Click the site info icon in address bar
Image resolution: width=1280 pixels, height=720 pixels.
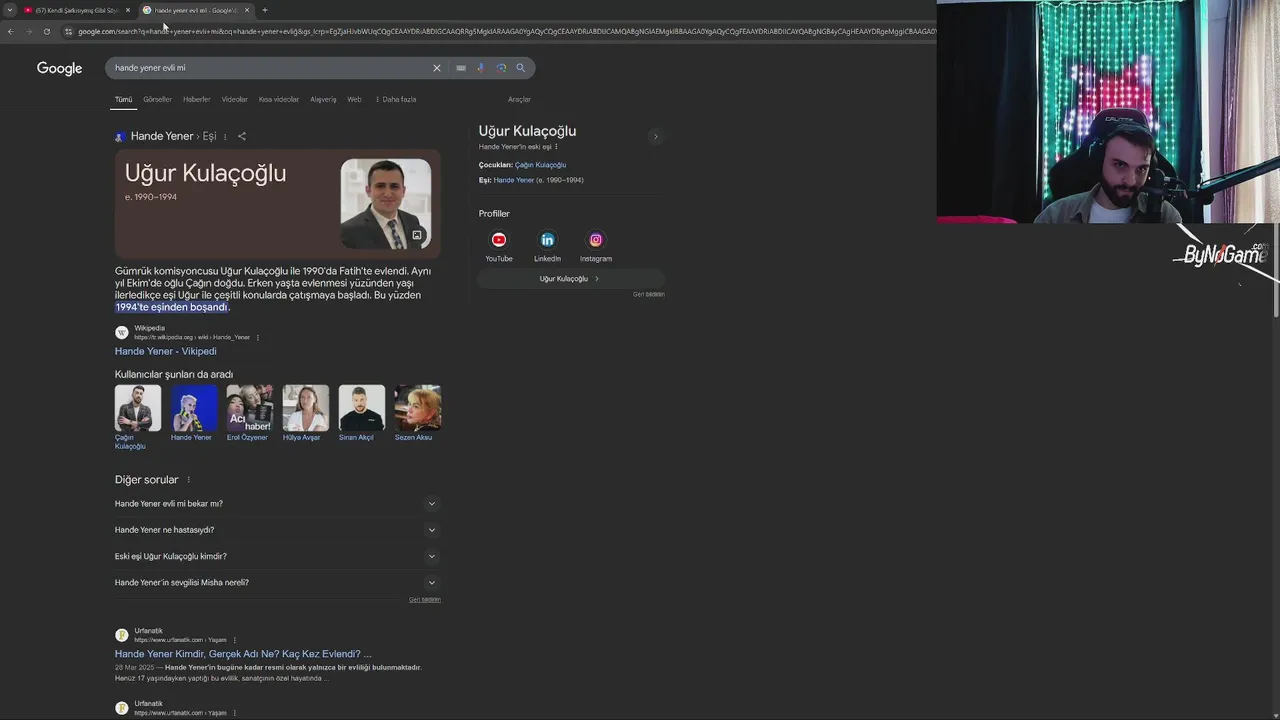(x=68, y=31)
